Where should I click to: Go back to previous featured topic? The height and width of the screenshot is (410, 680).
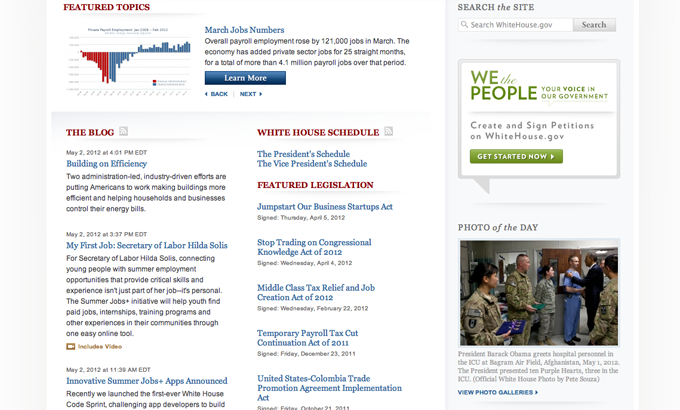pyautogui.click(x=217, y=94)
